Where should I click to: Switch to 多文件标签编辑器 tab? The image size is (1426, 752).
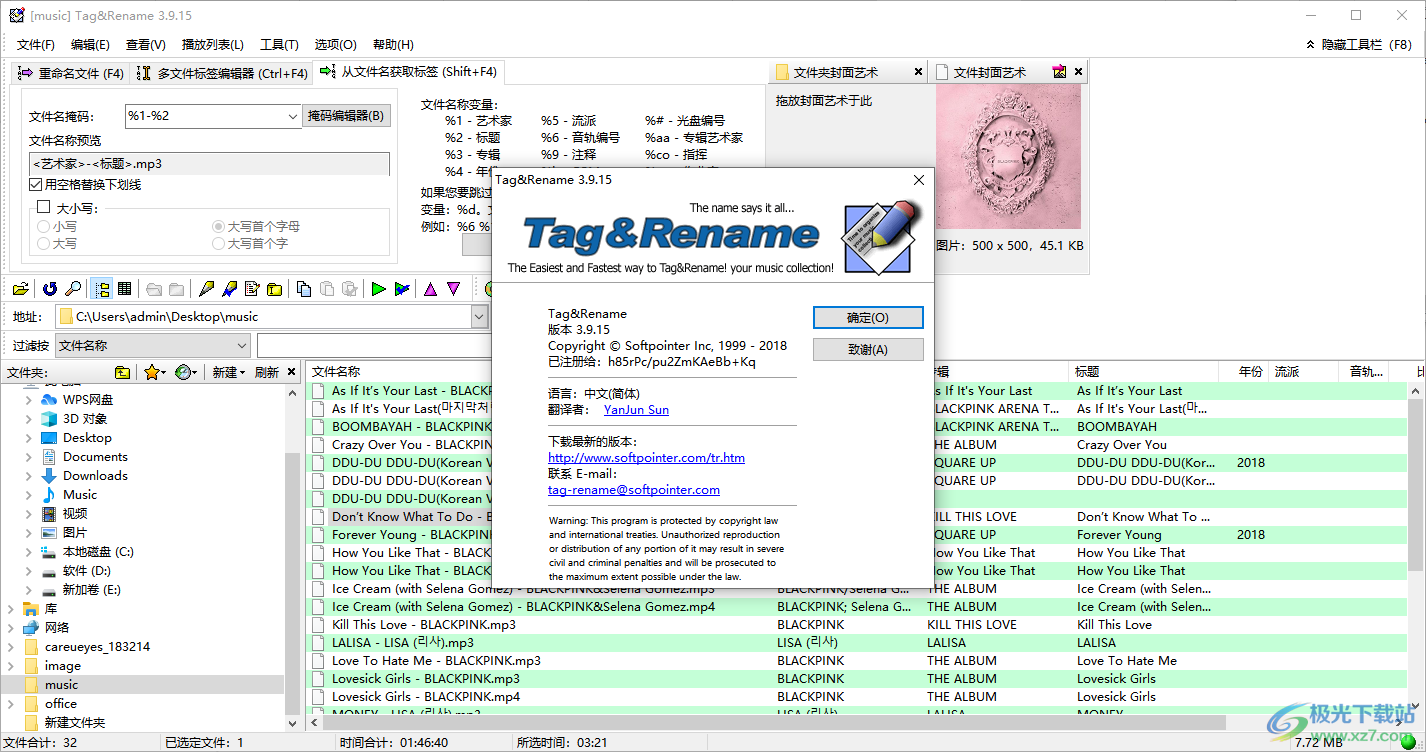click(x=222, y=73)
